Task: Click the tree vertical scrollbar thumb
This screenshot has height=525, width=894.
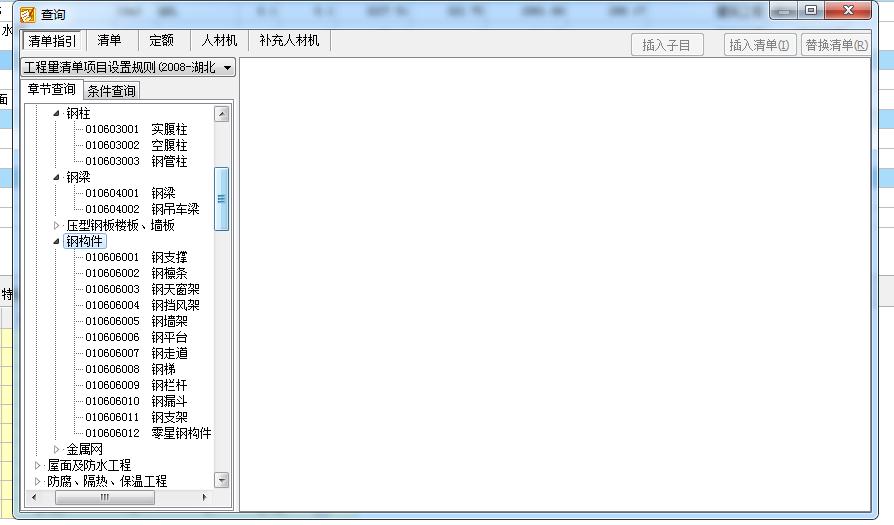Action: pos(222,199)
